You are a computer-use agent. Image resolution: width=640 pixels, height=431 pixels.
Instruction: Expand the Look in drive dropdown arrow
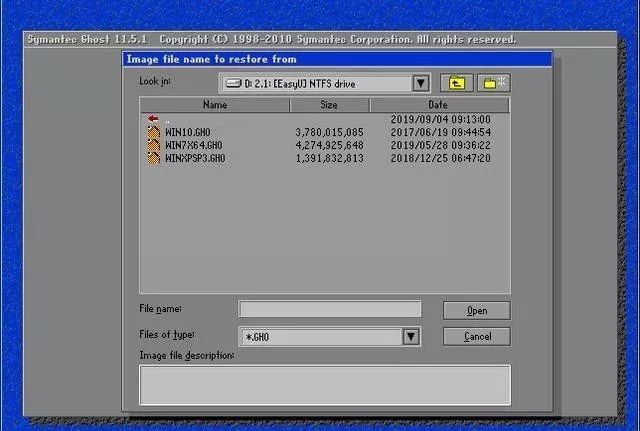[x=420, y=83]
